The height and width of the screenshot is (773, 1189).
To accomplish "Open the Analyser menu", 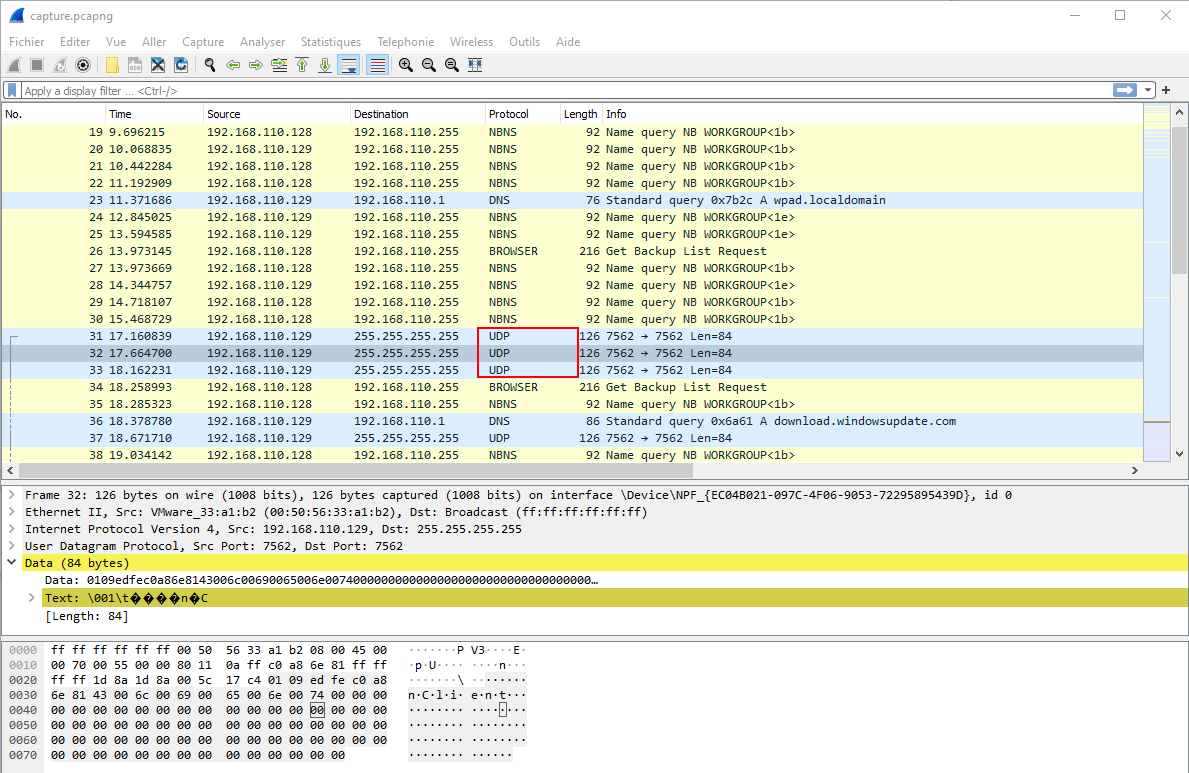I will [x=262, y=42].
